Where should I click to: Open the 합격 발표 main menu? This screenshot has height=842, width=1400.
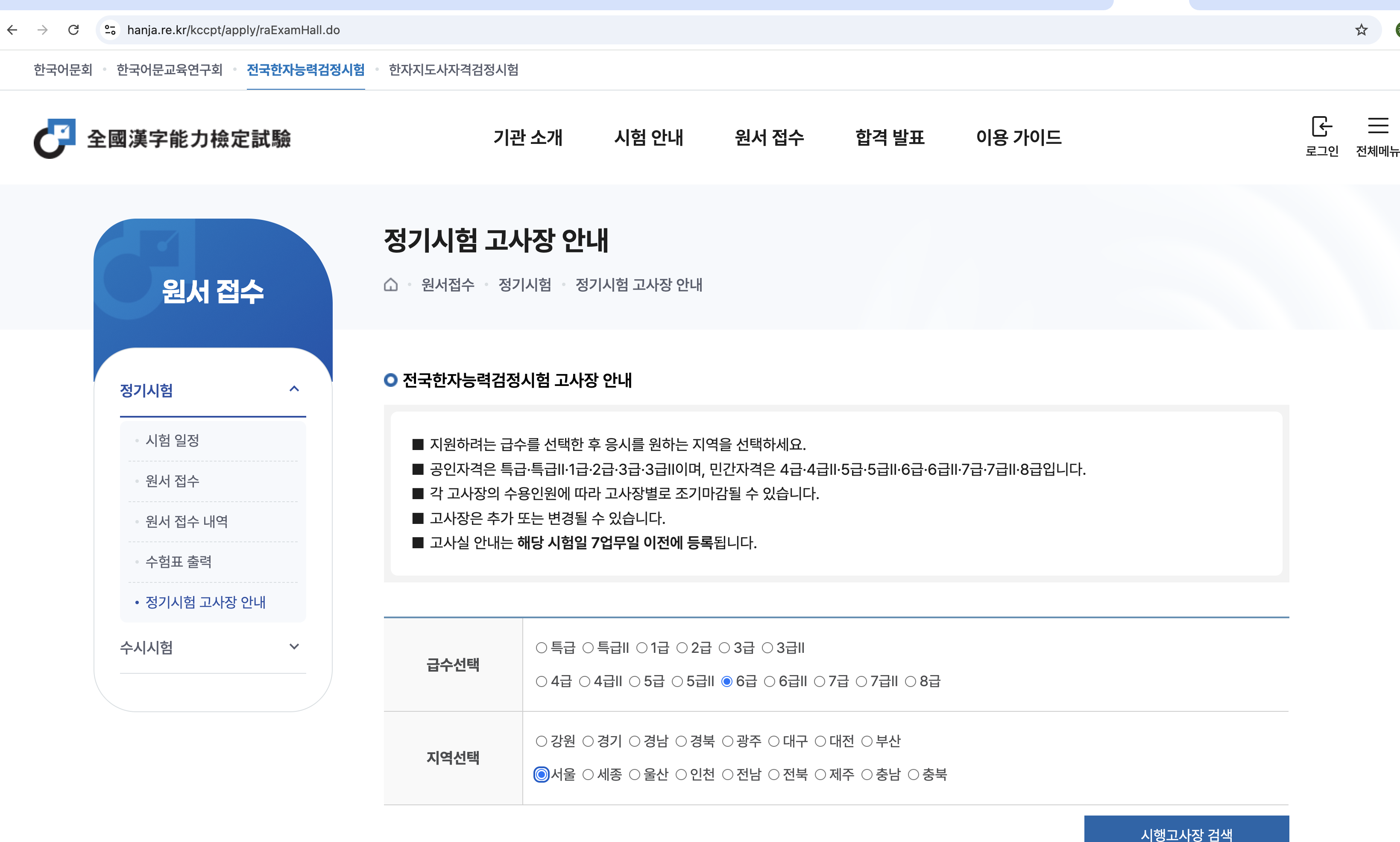[x=890, y=137]
